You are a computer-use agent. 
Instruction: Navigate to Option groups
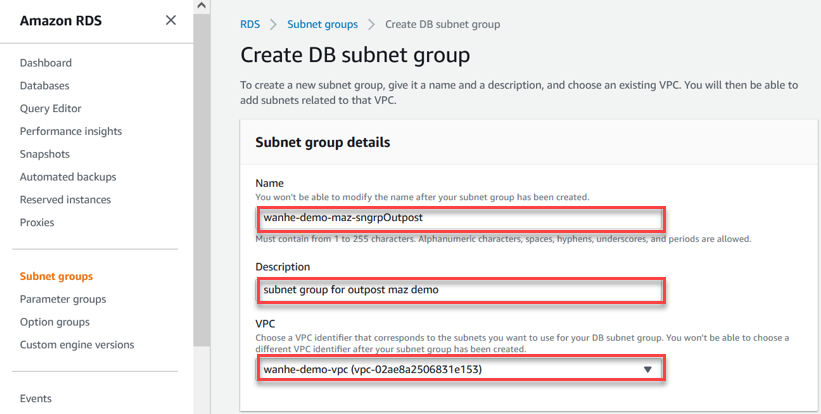click(x=55, y=322)
